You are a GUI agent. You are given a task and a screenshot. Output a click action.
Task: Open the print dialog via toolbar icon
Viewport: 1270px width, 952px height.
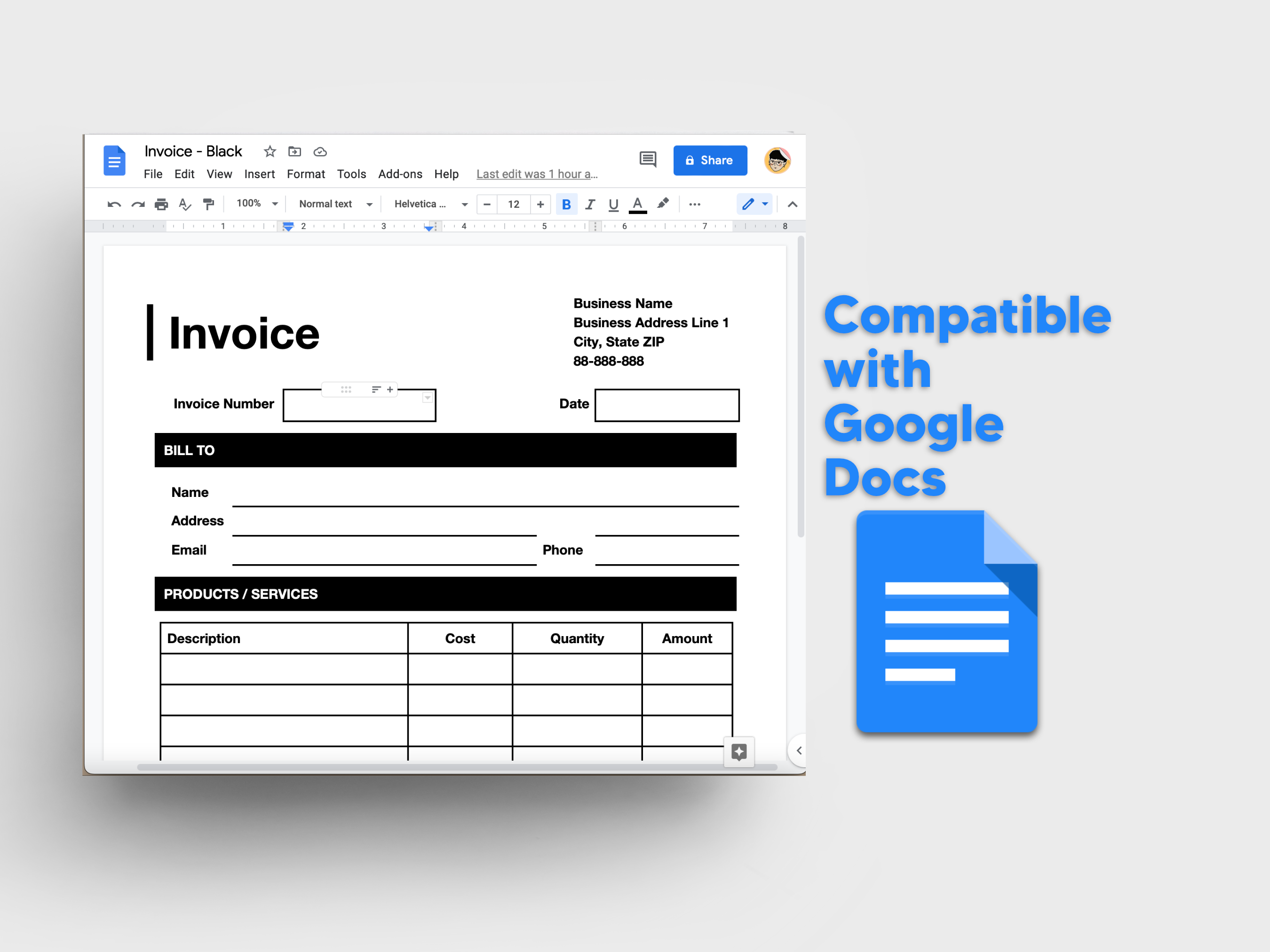[x=161, y=204]
